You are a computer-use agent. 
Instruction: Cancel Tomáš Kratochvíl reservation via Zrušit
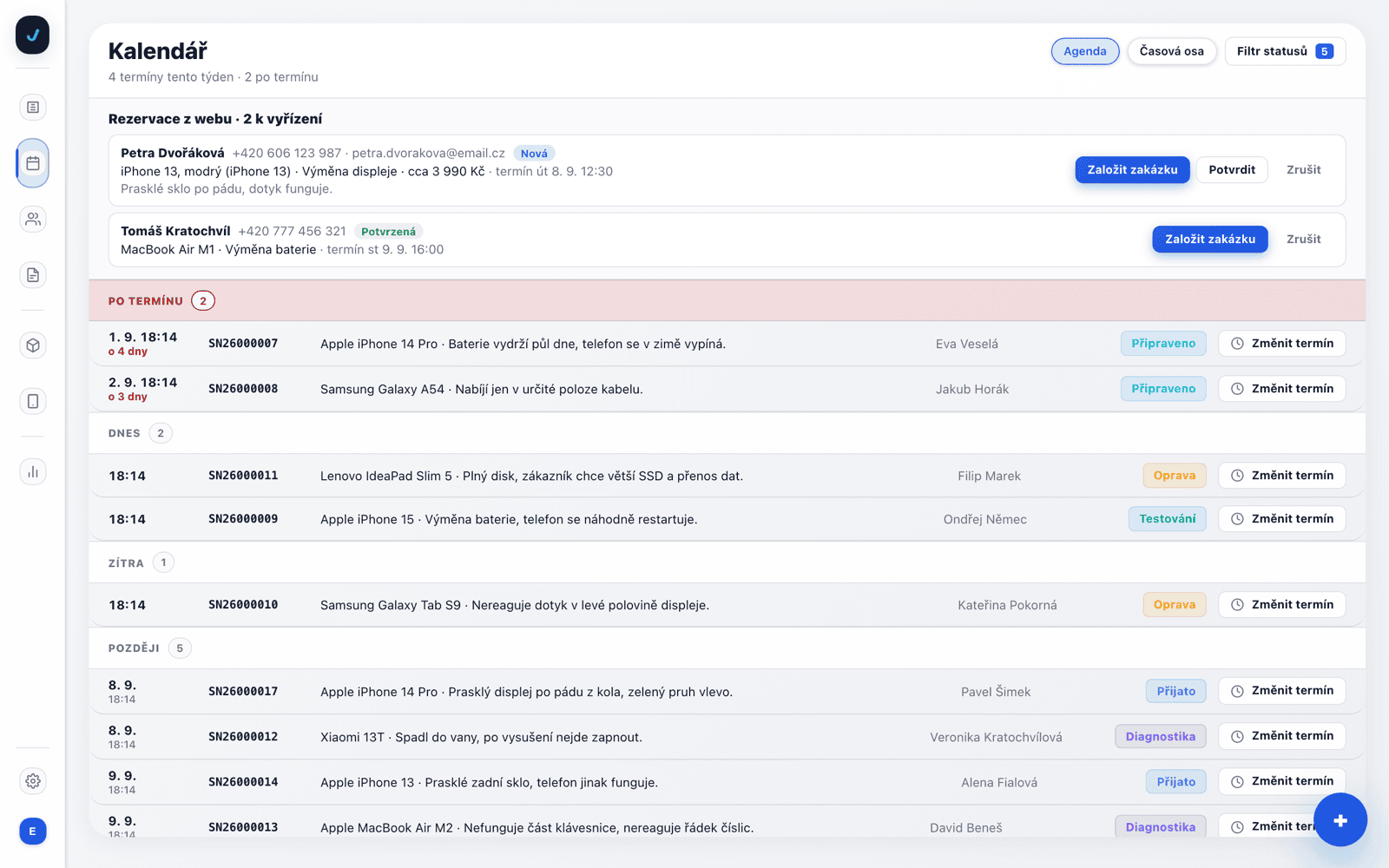[x=1303, y=240]
